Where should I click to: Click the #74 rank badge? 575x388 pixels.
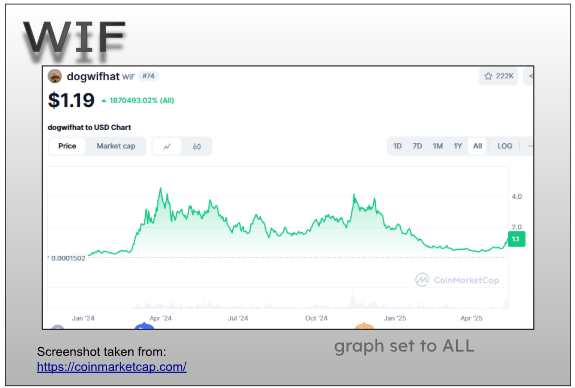148,76
